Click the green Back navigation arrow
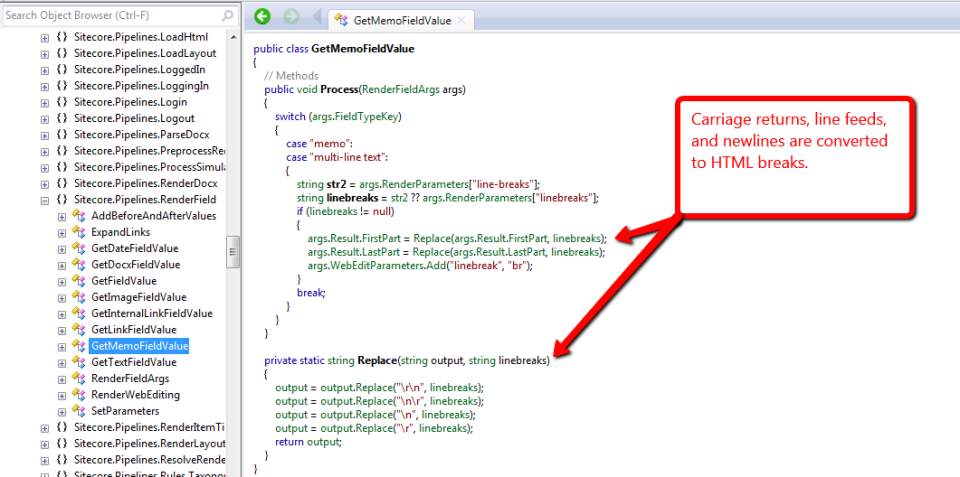 pyautogui.click(x=262, y=17)
